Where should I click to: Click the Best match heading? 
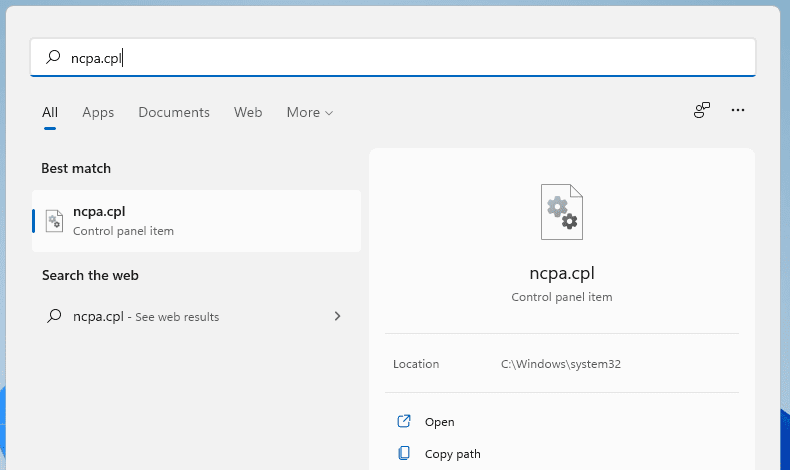click(x=76, y=168)
